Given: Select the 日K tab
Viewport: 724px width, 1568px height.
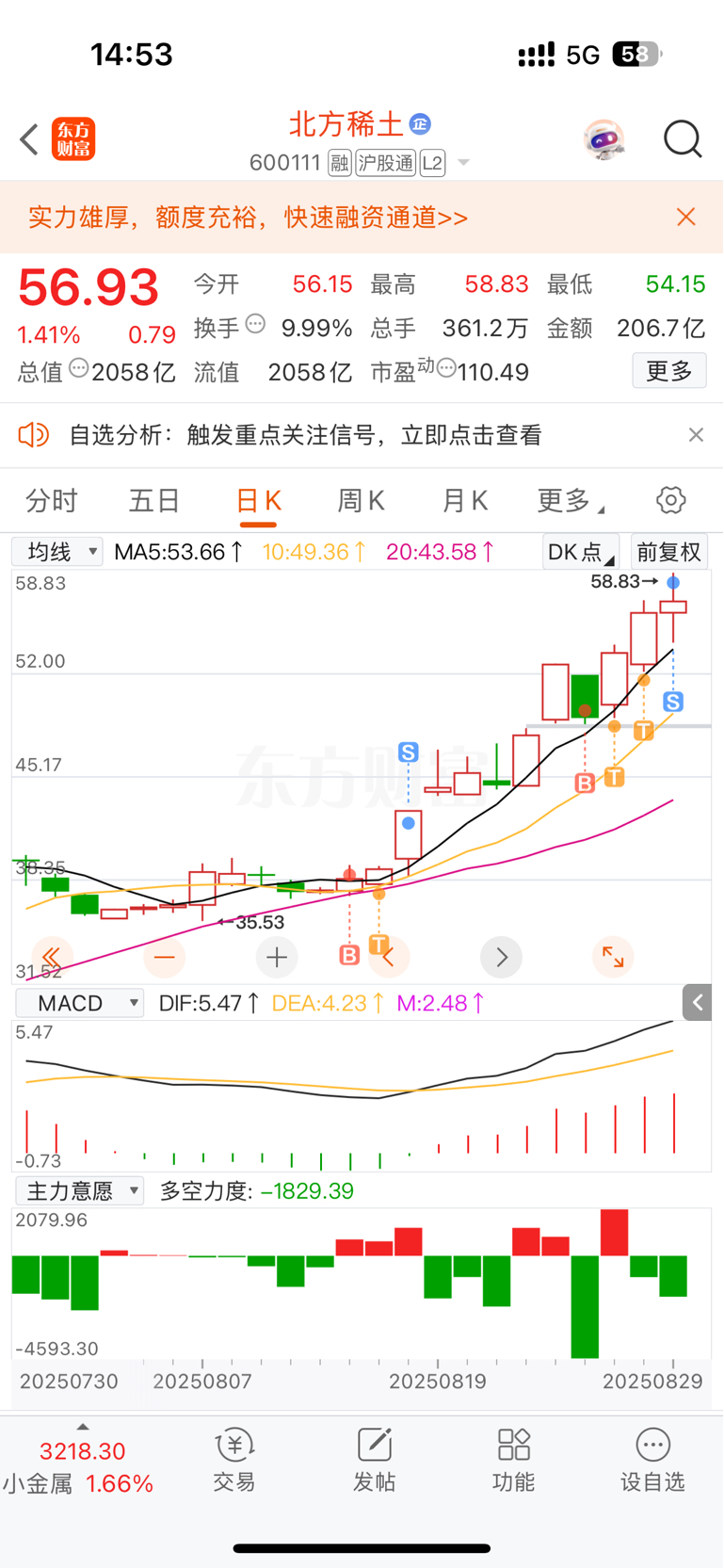Looking at the screenshot, I should [x=258, y=501].
